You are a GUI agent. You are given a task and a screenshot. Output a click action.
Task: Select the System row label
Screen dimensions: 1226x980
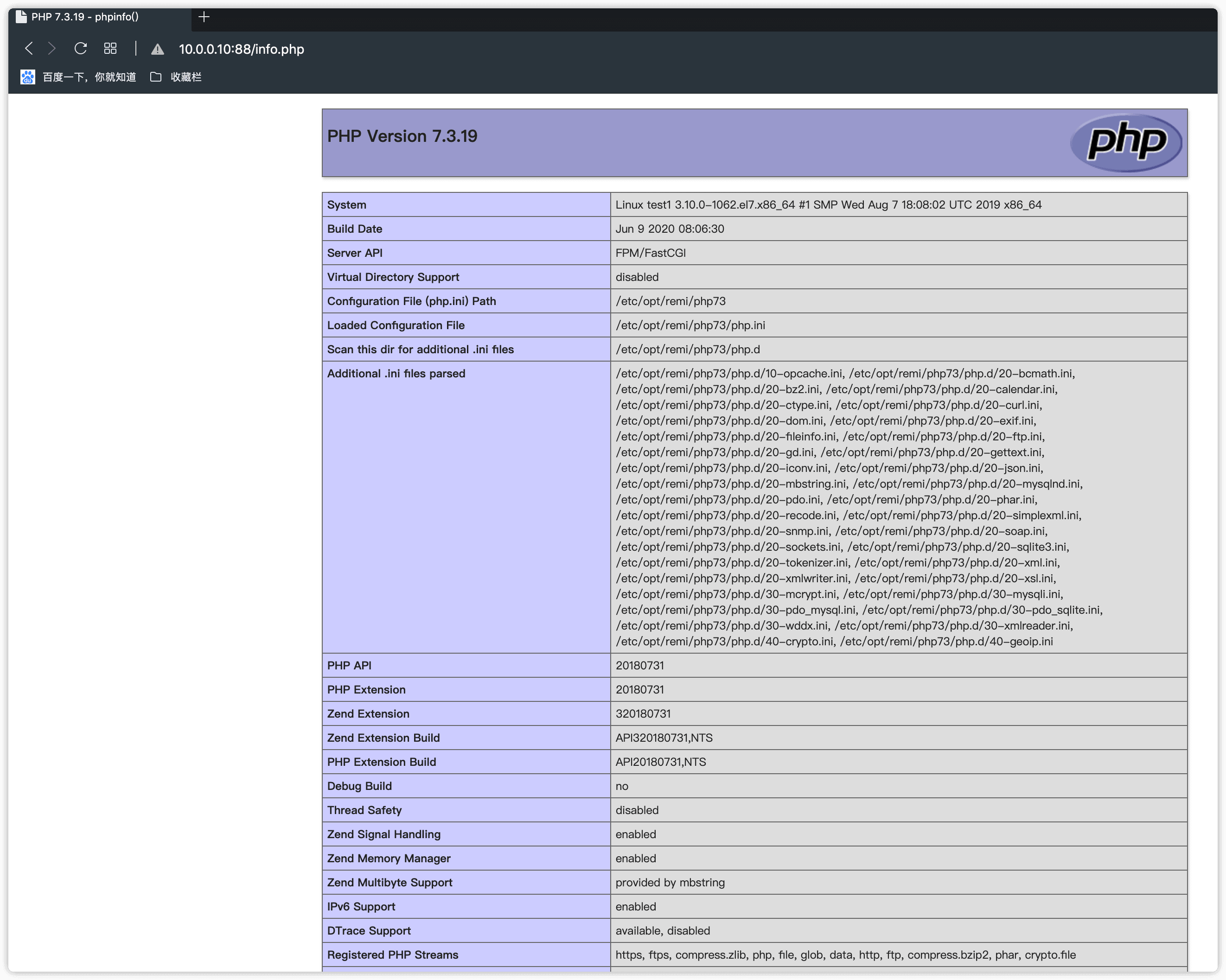coord(346,204)
